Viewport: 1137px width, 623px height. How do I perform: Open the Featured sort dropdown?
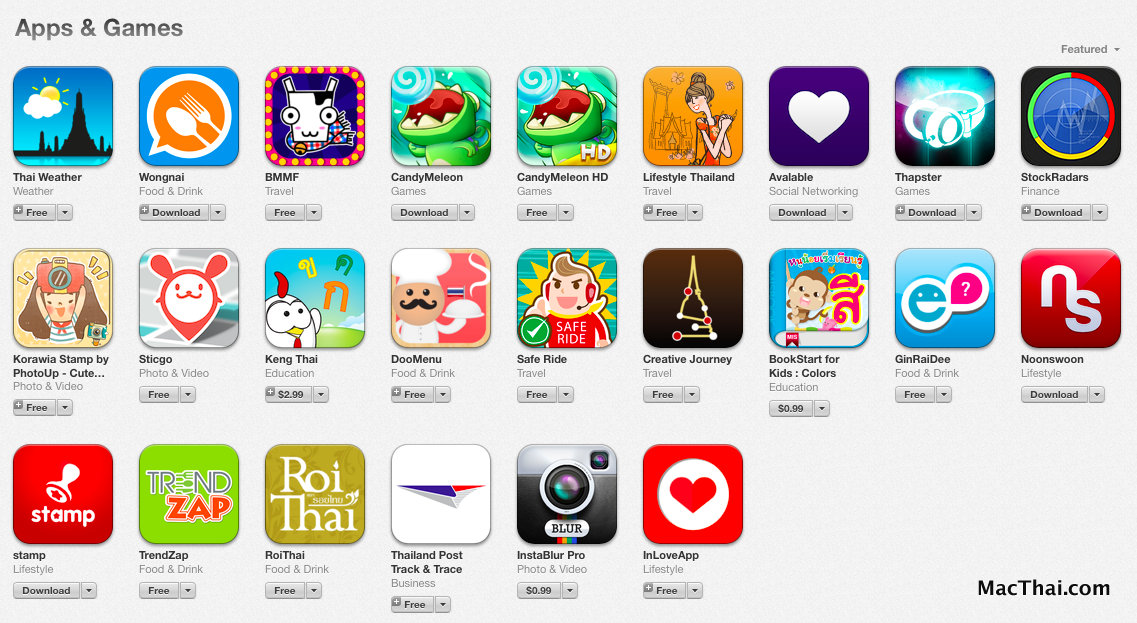[1090, 49]
